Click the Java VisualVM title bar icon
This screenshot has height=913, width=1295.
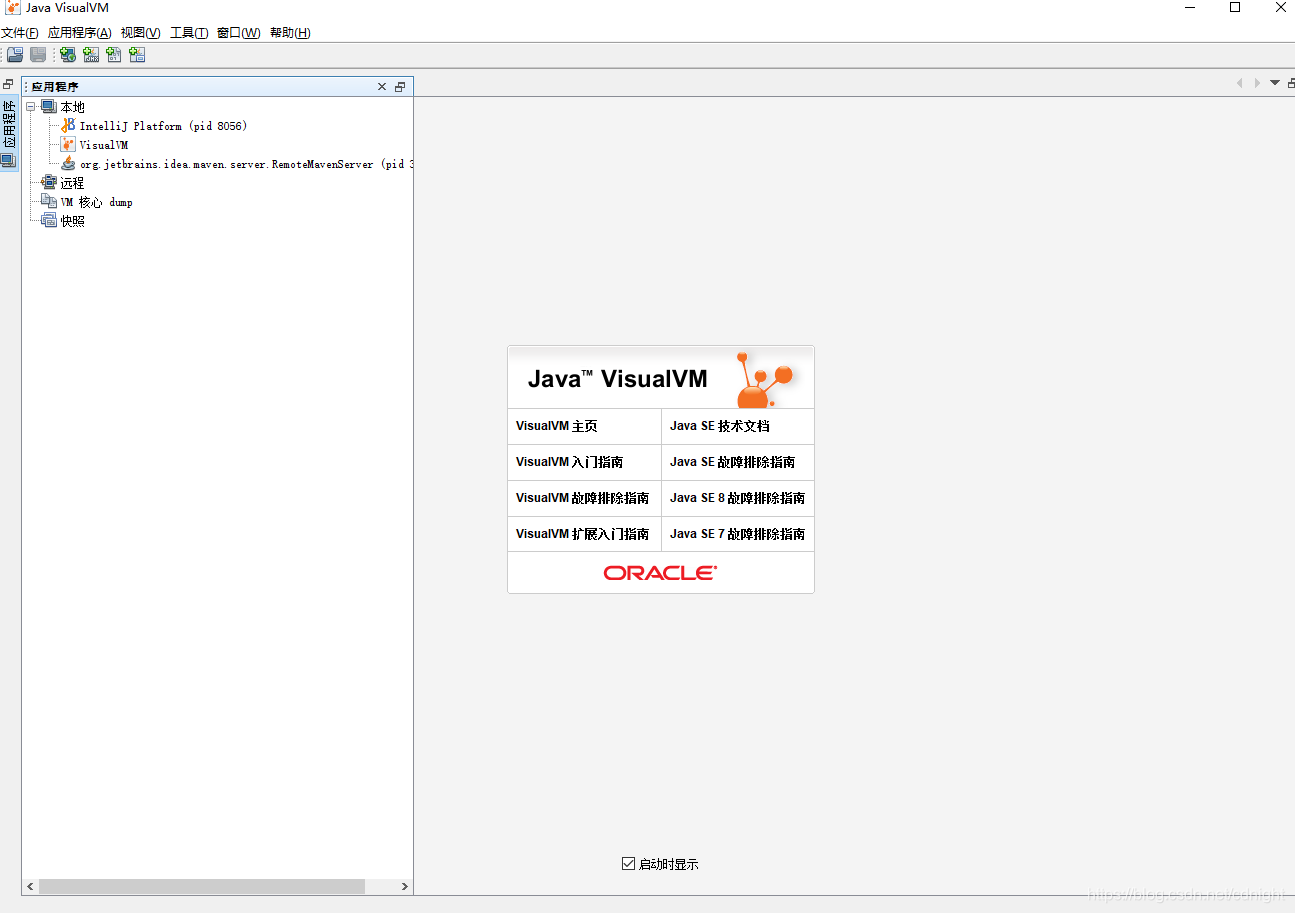13,8
